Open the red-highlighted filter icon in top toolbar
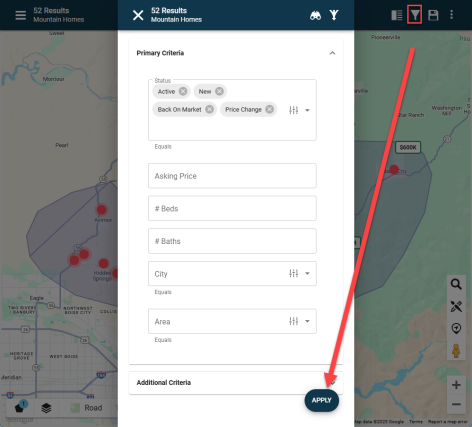Screen dimensions: 472x427 [x=415, y=15]
